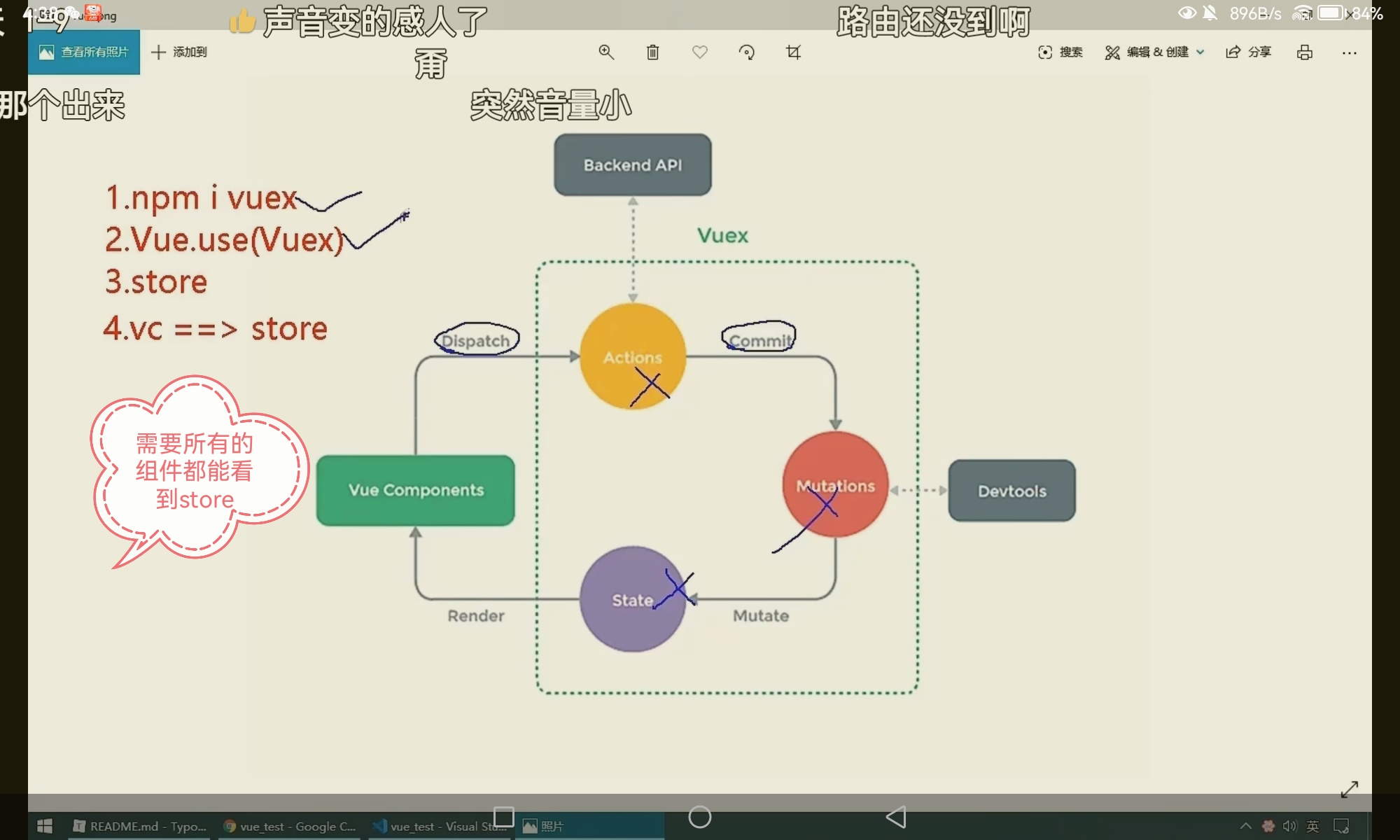The width and height of the screenshot is (1400, 840).
Task: Enter fullscreen with diagonal arrows icon
Action: [1349, 789]
